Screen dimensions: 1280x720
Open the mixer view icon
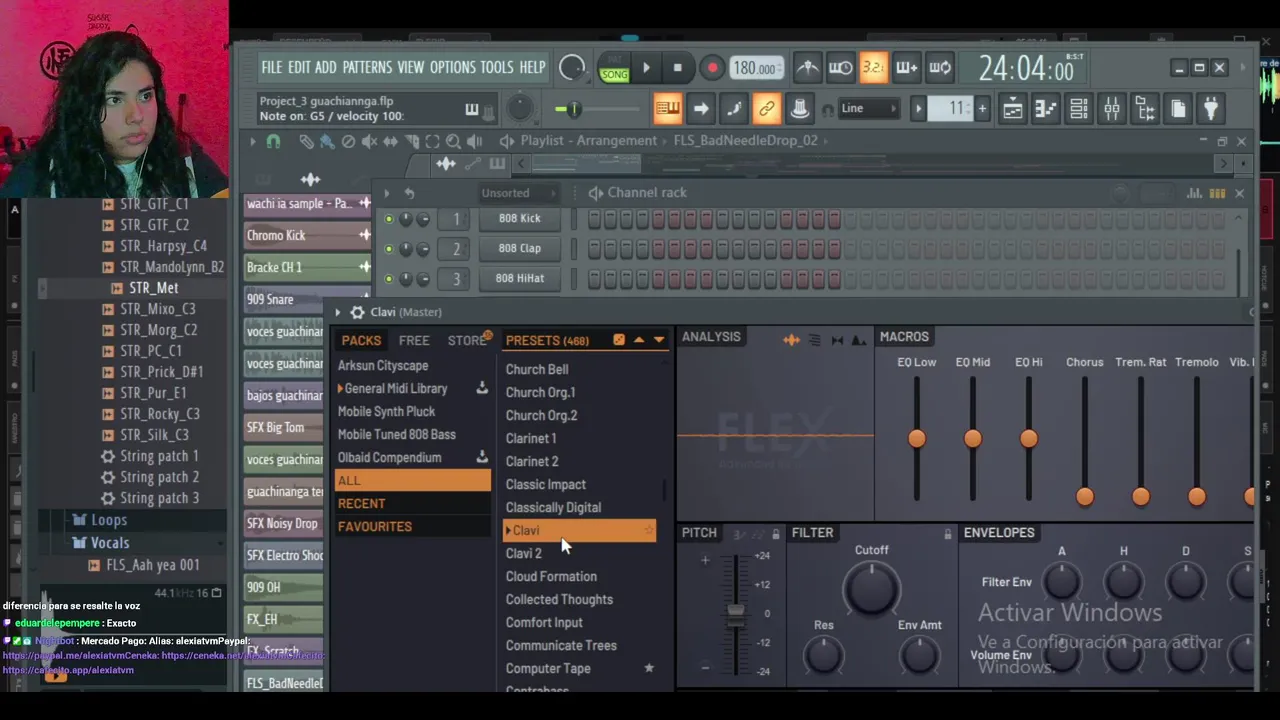click(x=1112, y=108)
